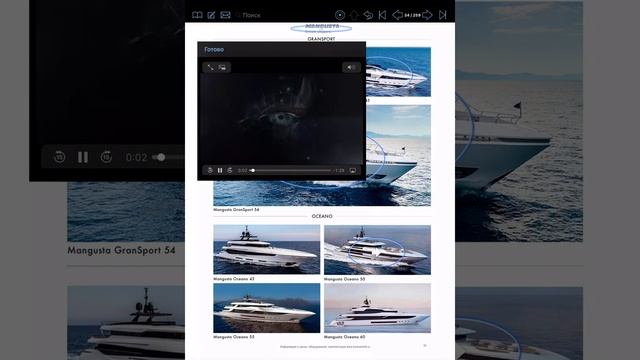Open the Mangusta Oceano 55 yacht image
640x360 pixels.
click(267, 308)
